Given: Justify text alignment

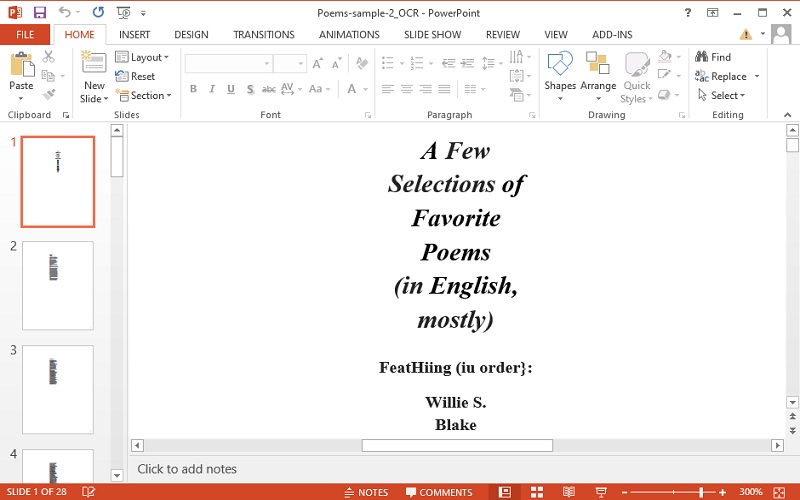Looking at the screenshot, I should coord(444,89).
